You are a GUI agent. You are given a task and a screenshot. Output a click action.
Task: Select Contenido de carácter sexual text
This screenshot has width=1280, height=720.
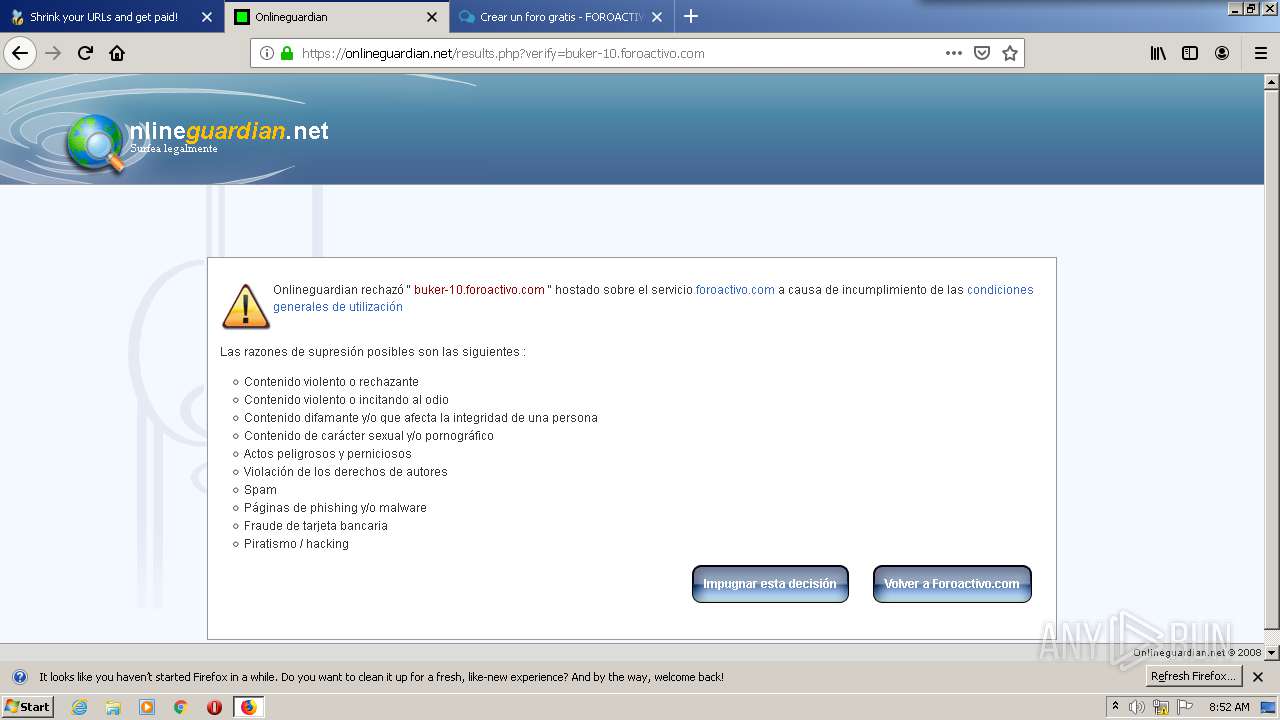[x=369, y=436]
